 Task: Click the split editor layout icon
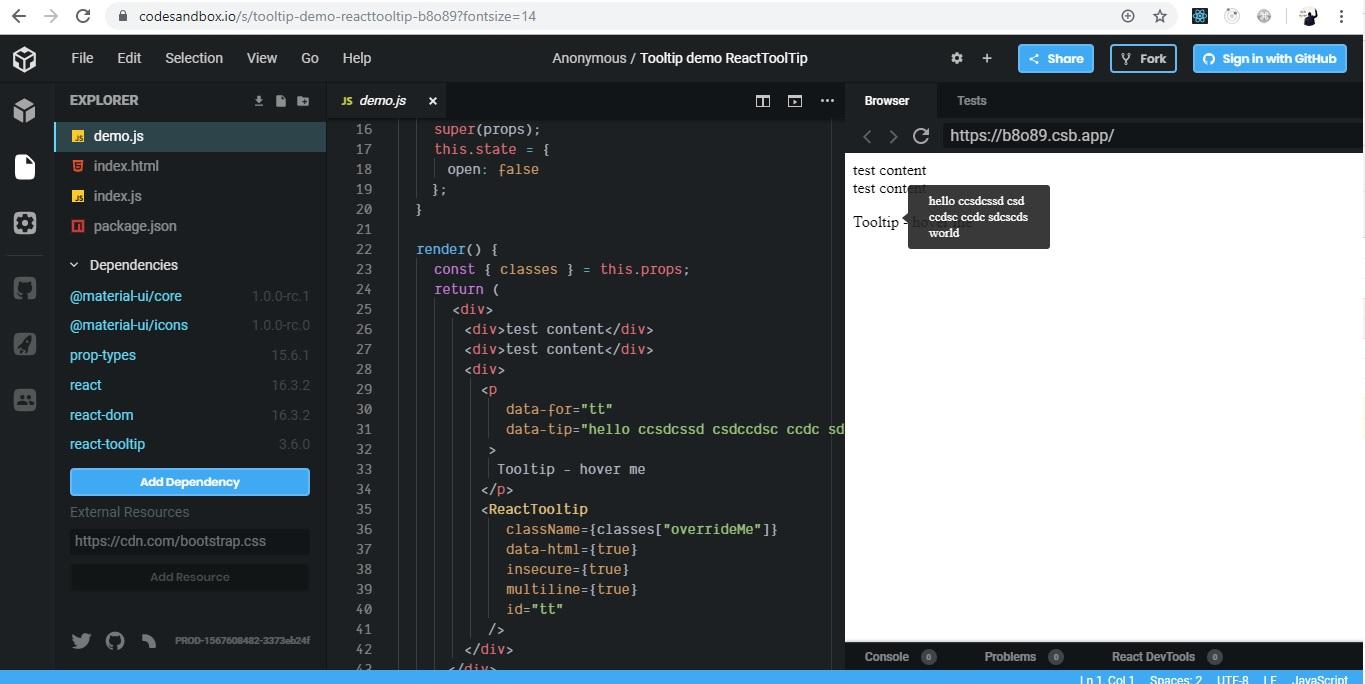(763, 101)
